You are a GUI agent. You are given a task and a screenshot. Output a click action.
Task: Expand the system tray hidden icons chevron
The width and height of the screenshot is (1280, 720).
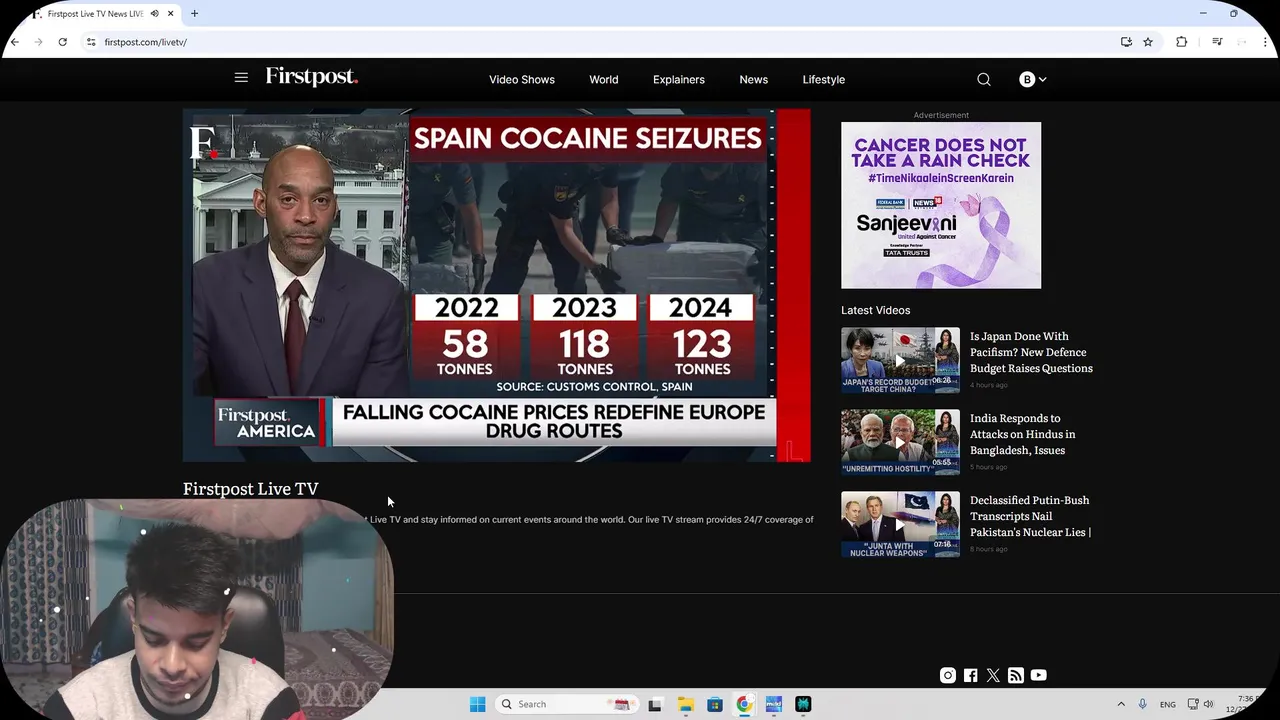point(1121,704)
